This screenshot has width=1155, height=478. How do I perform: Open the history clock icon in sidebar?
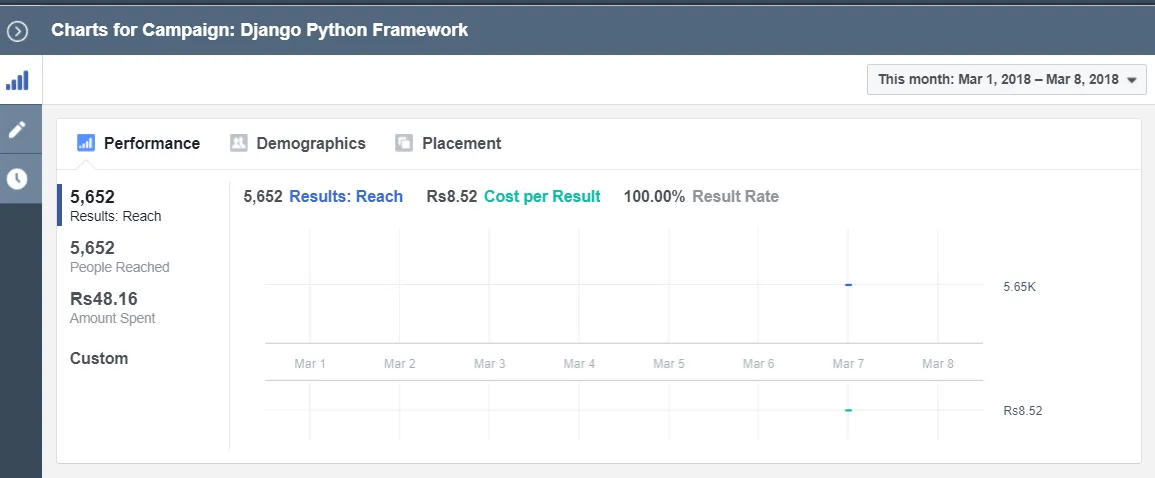[17, 178]
